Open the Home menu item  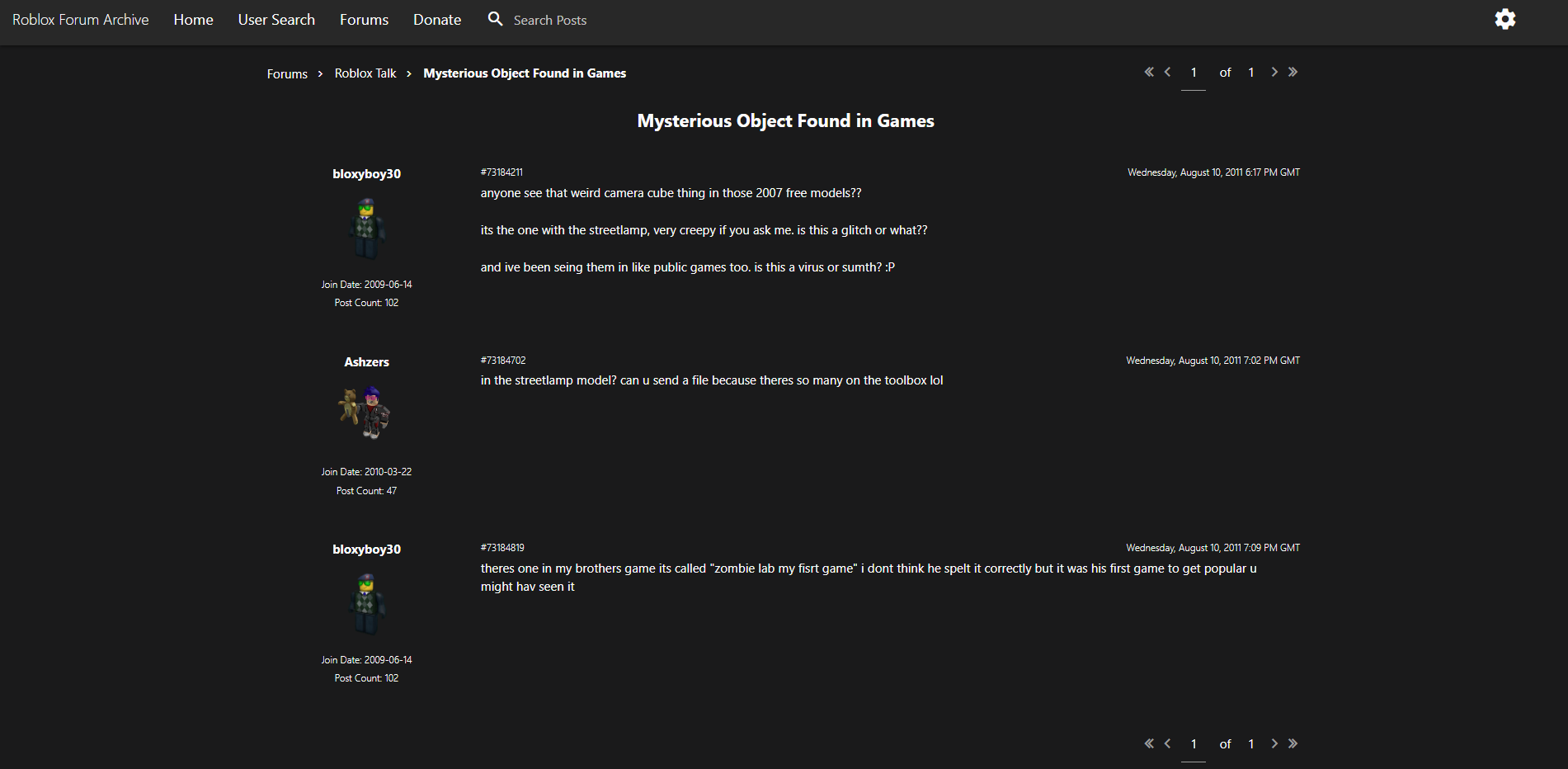pyautogui.click(x=193, y=20)
